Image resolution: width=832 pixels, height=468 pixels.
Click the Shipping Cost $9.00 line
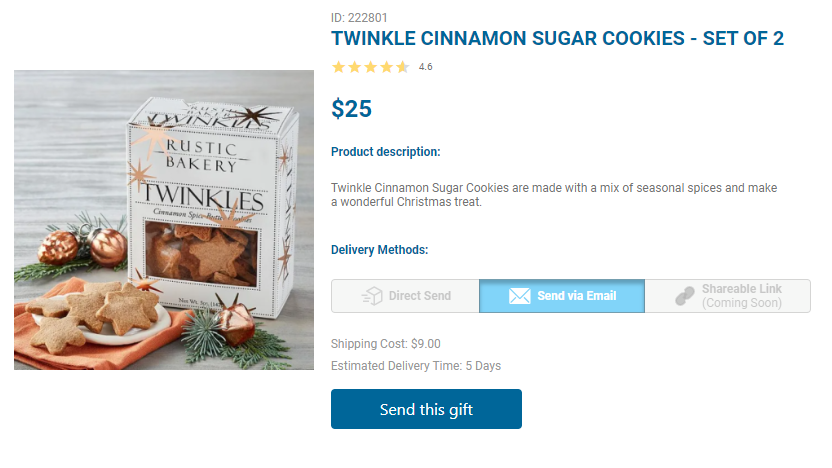click(x=385, y=344)
